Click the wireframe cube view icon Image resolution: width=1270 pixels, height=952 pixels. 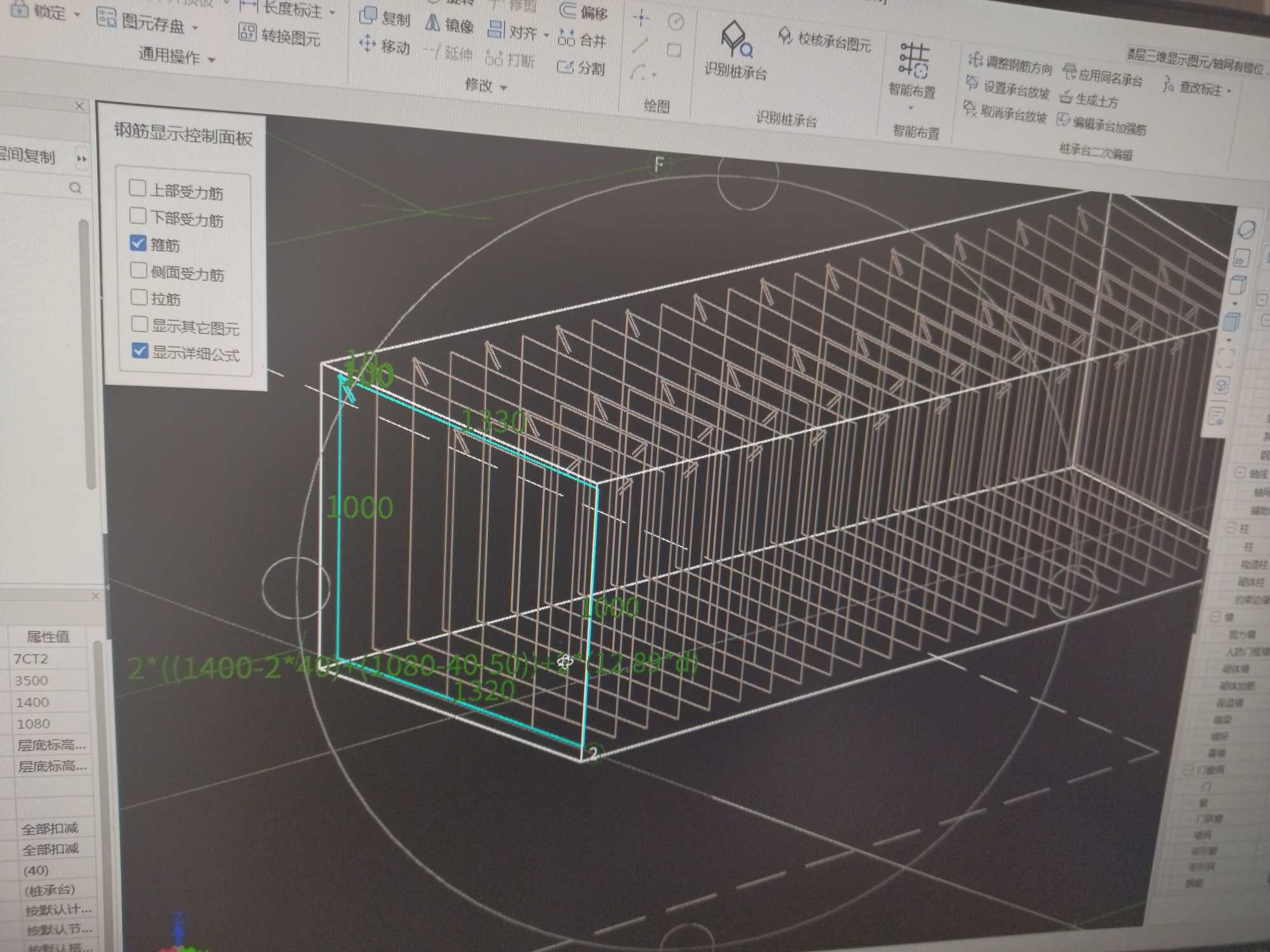(1237, 286)
